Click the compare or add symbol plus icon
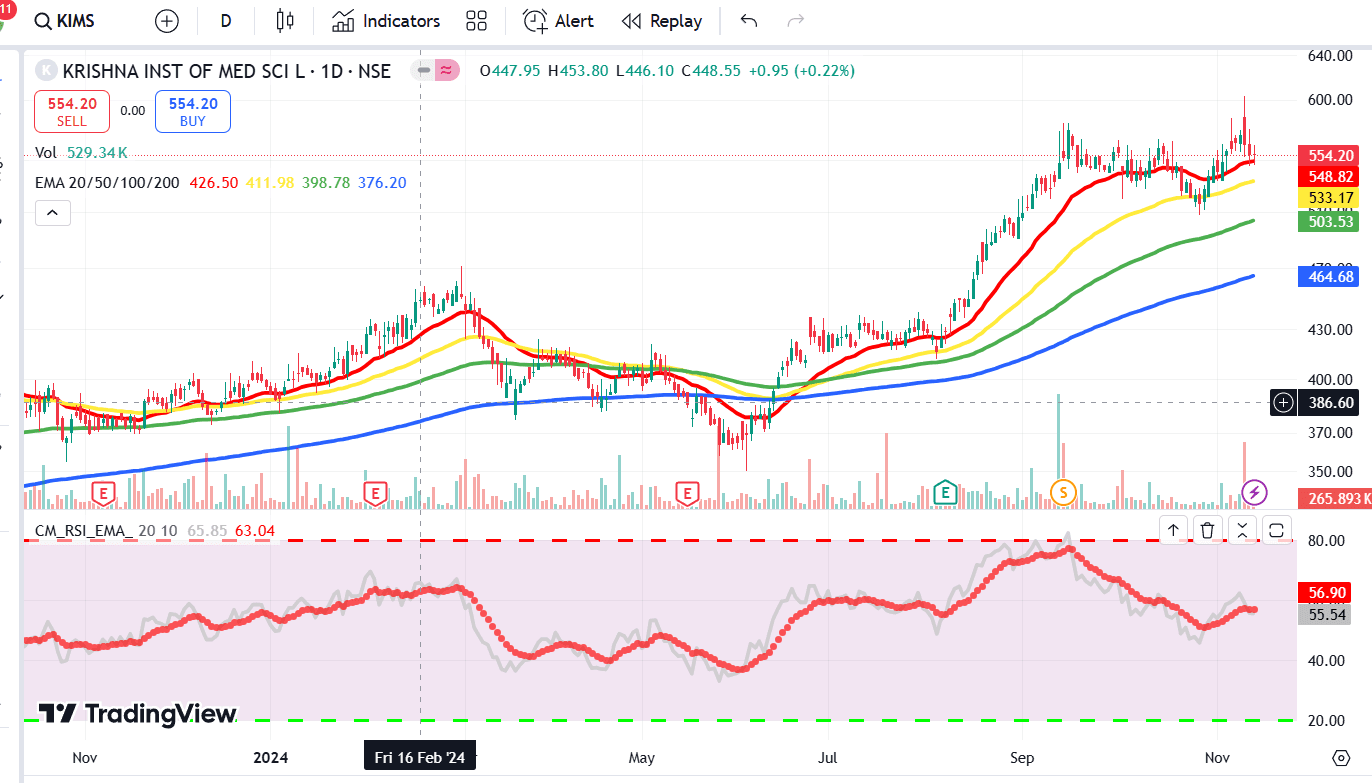1372x783 pixels. [x=167, y=21]
